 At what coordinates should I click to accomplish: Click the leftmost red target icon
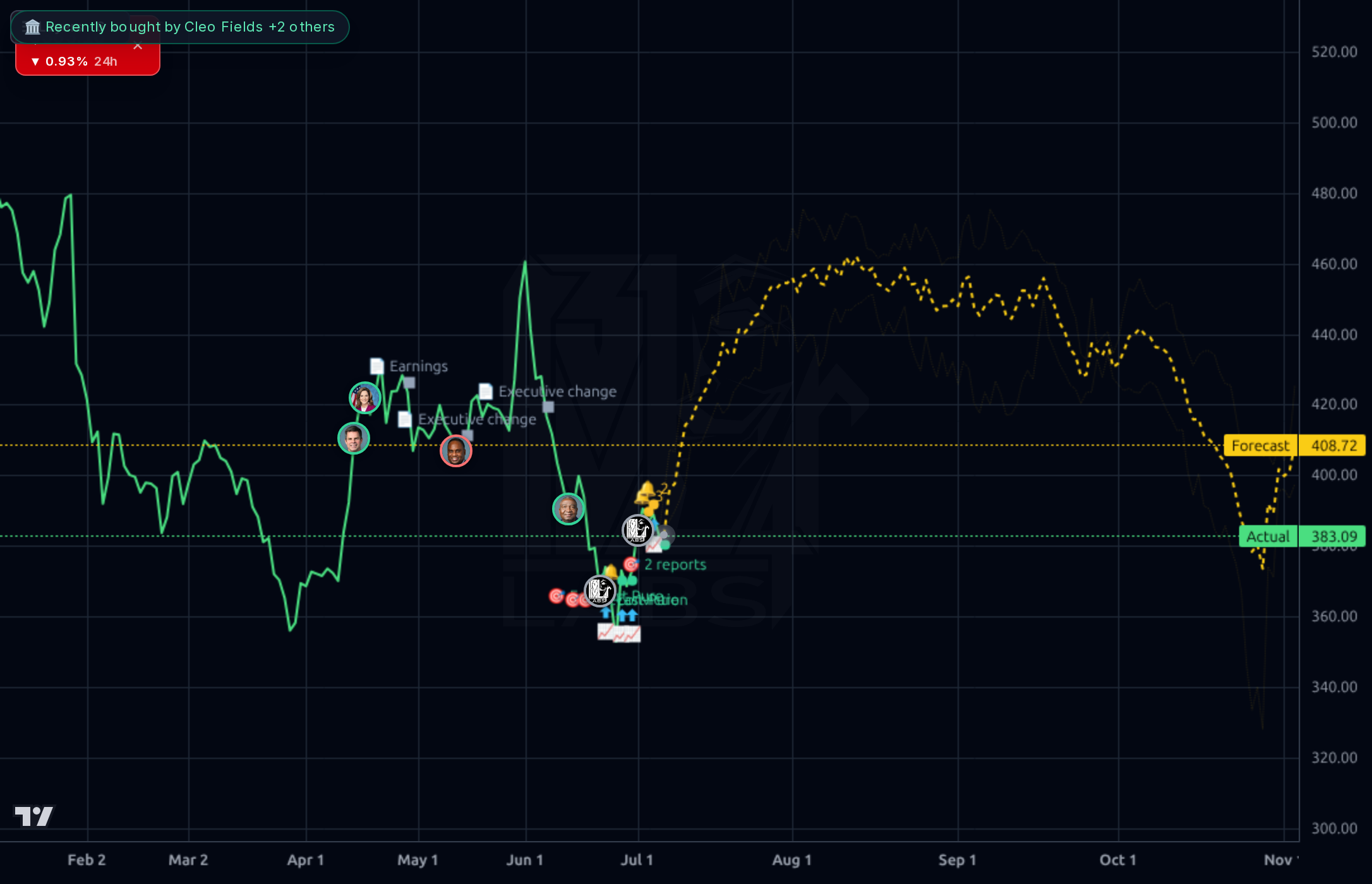point(557,595)
